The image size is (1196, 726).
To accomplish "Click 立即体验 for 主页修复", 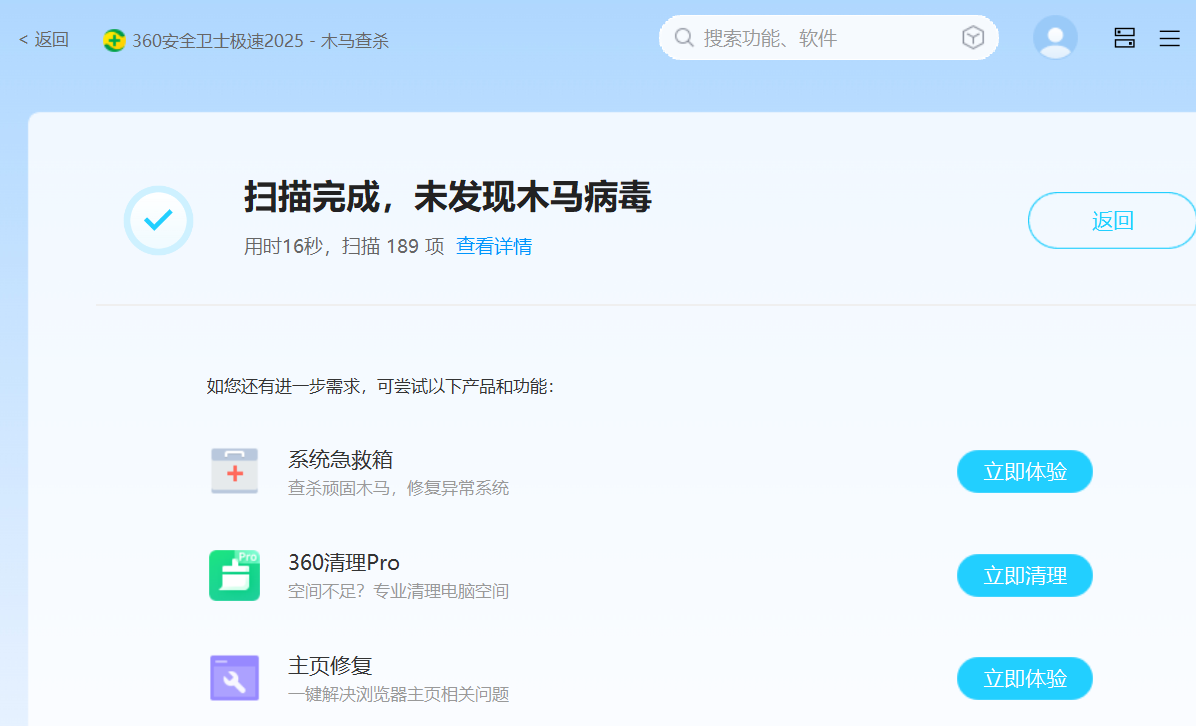I will pos(1024,679).
